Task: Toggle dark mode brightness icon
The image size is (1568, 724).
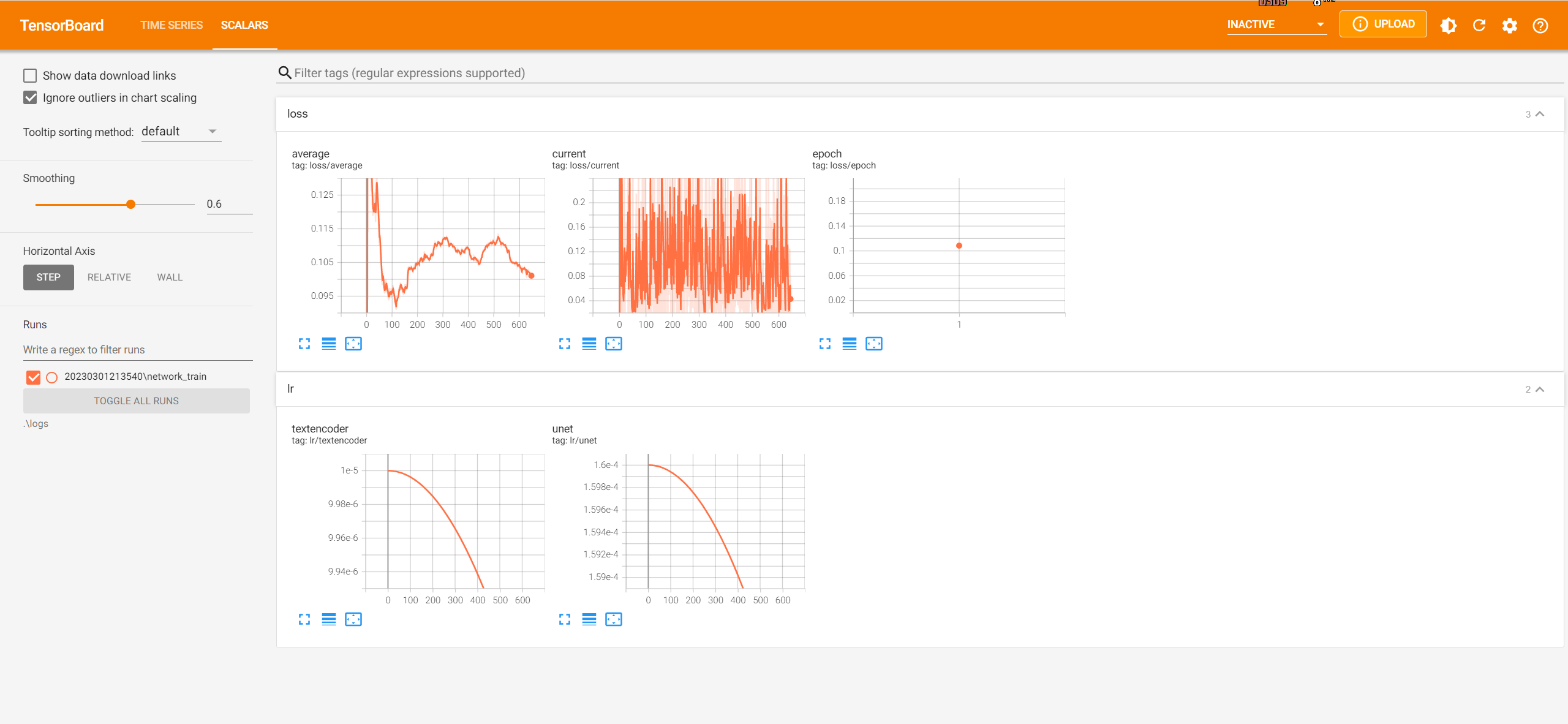Action: (1449, 25)
